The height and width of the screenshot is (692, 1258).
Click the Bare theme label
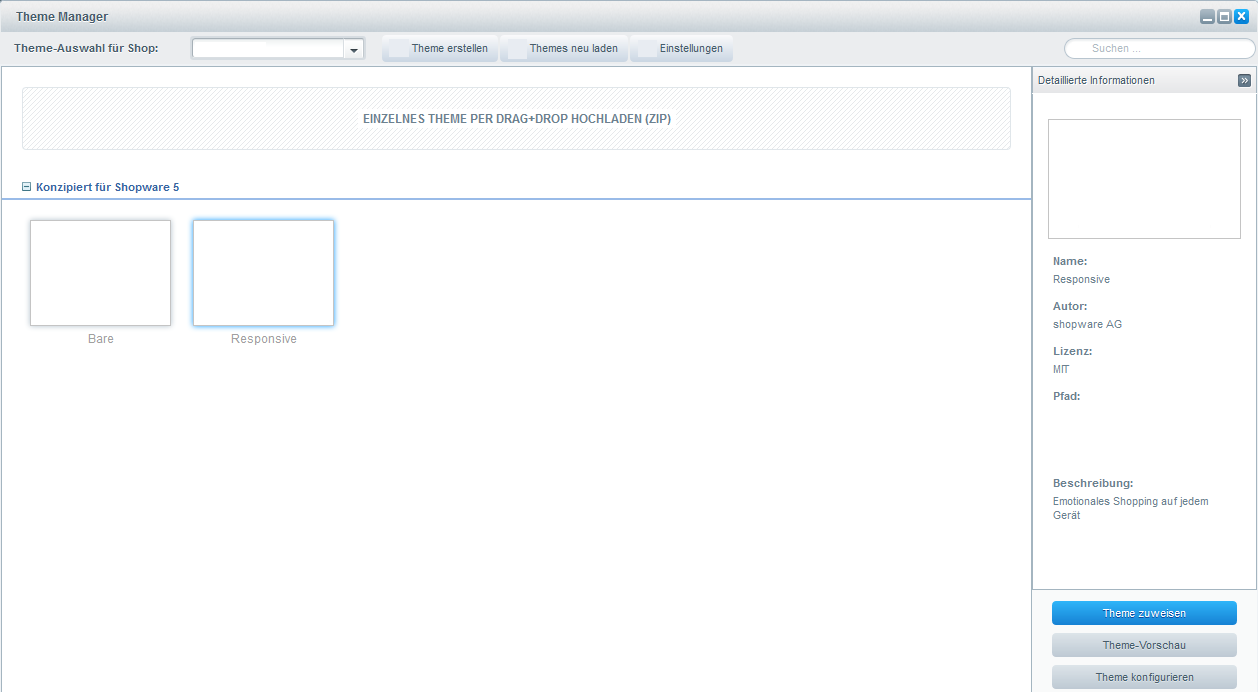(101, 339)
